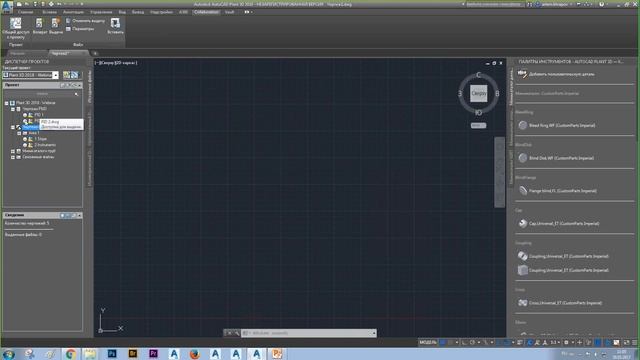This screenshot has width=640, height=360.
Task: Click the Ю compass direction on the ViewCube
Action: click(478, 112)
